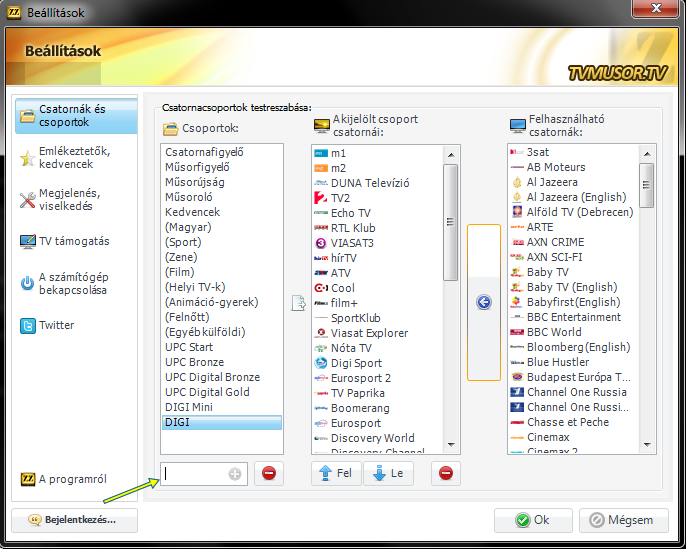Image resolution: width=686 pixels, height=549 pixels.
Task: Click the Bejelentkezés login button
Action: (76, 520)
